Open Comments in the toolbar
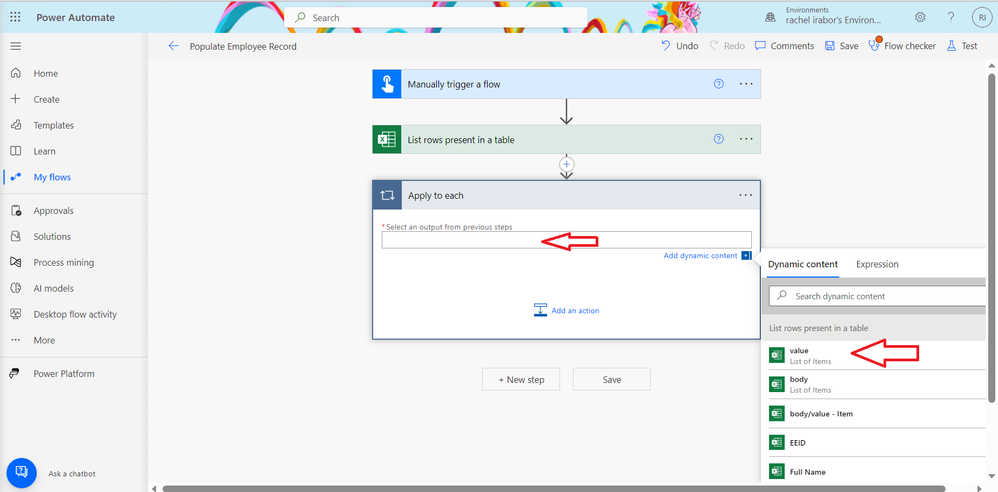Image resolution: width=998 pixels, height=492 pixels. [x=784, y=46]
